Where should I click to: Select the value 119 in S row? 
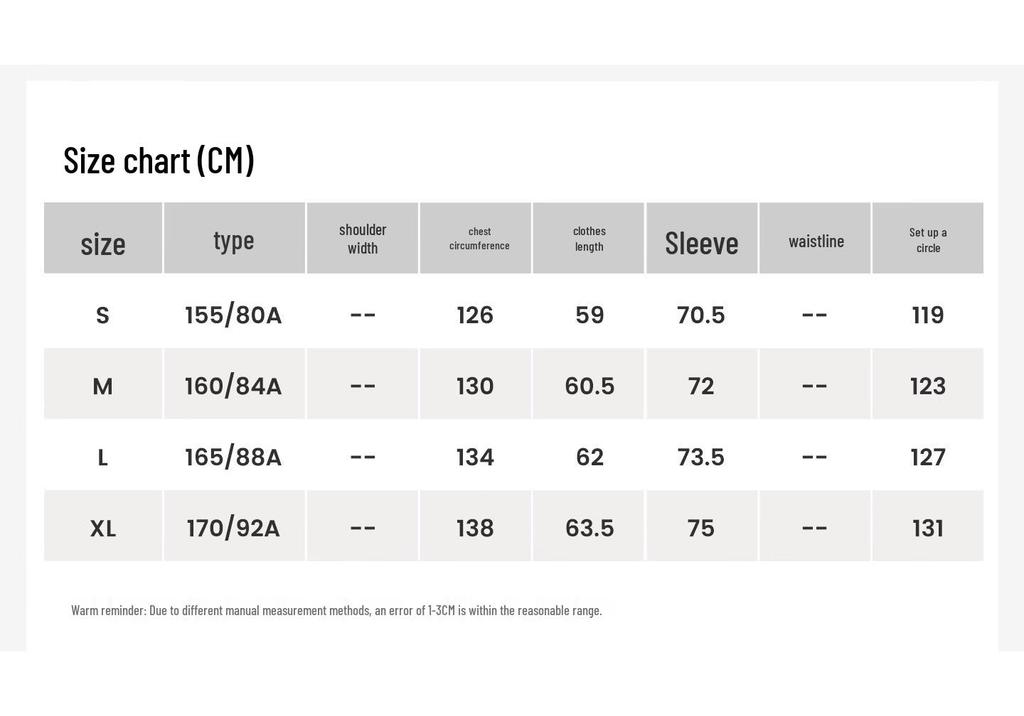pos(928,316)
